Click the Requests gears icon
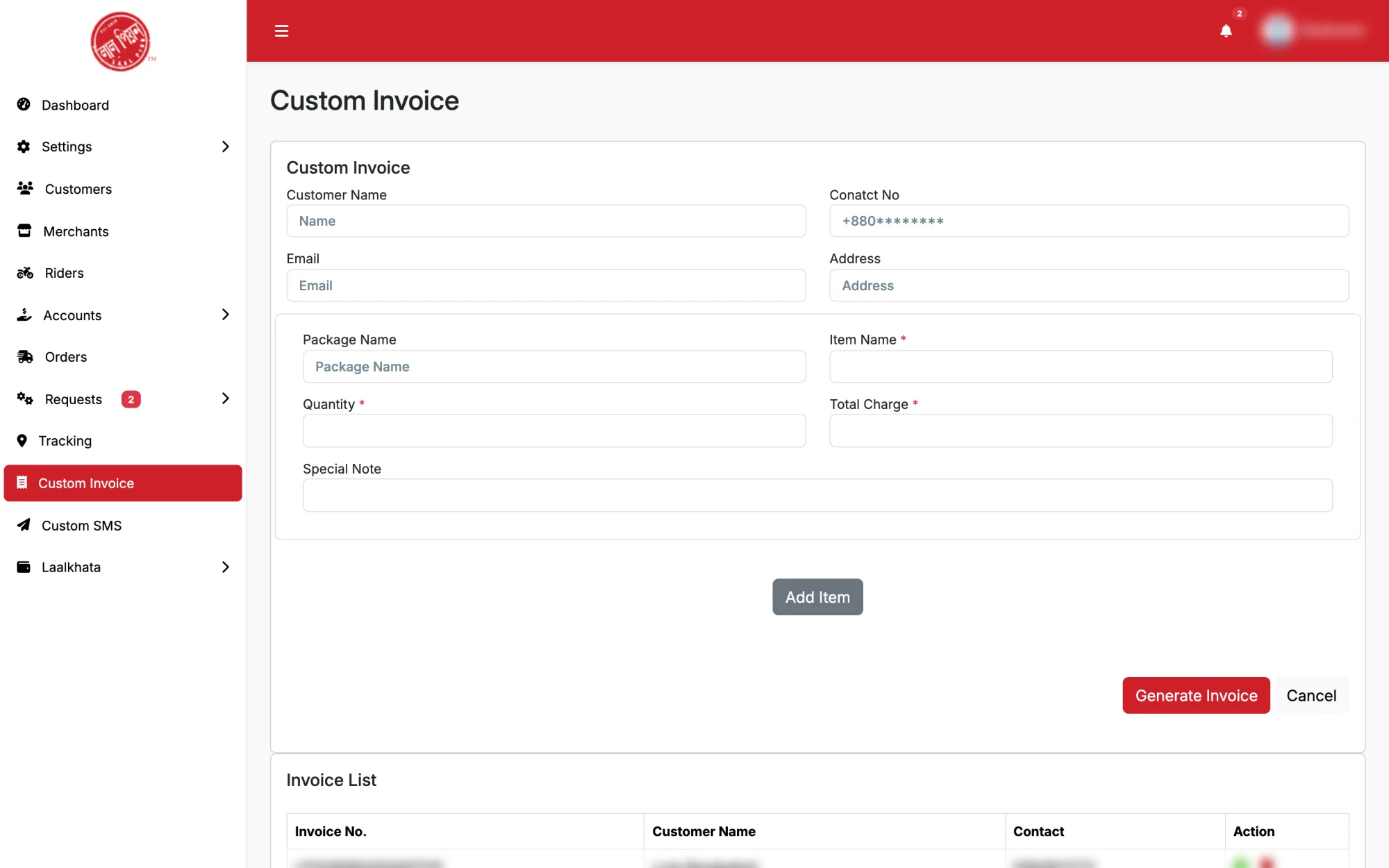 pos(25,399)
